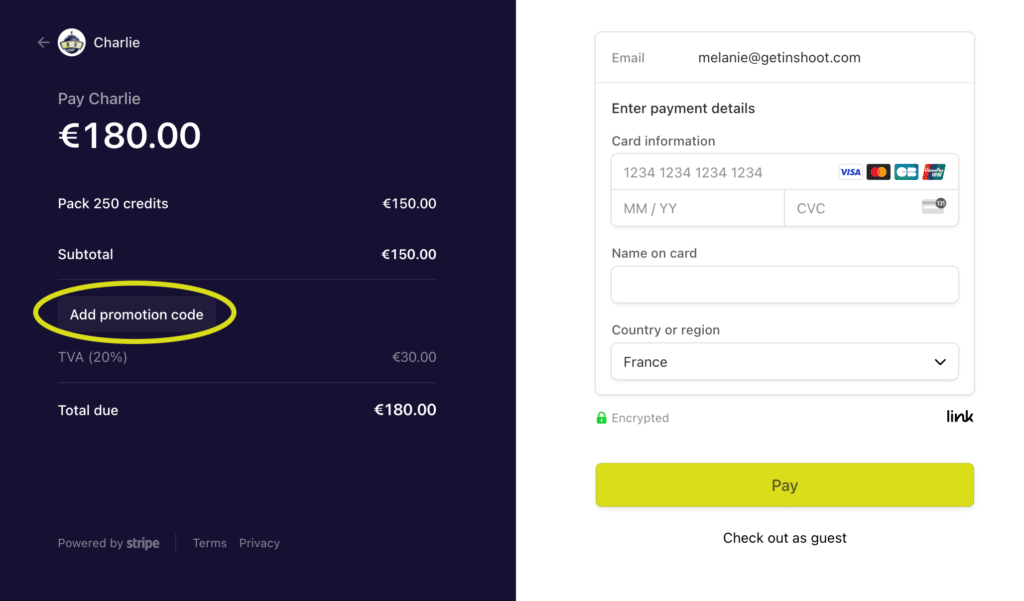
Task: Choose Check out as guest
Action: (x=784, y=538)
